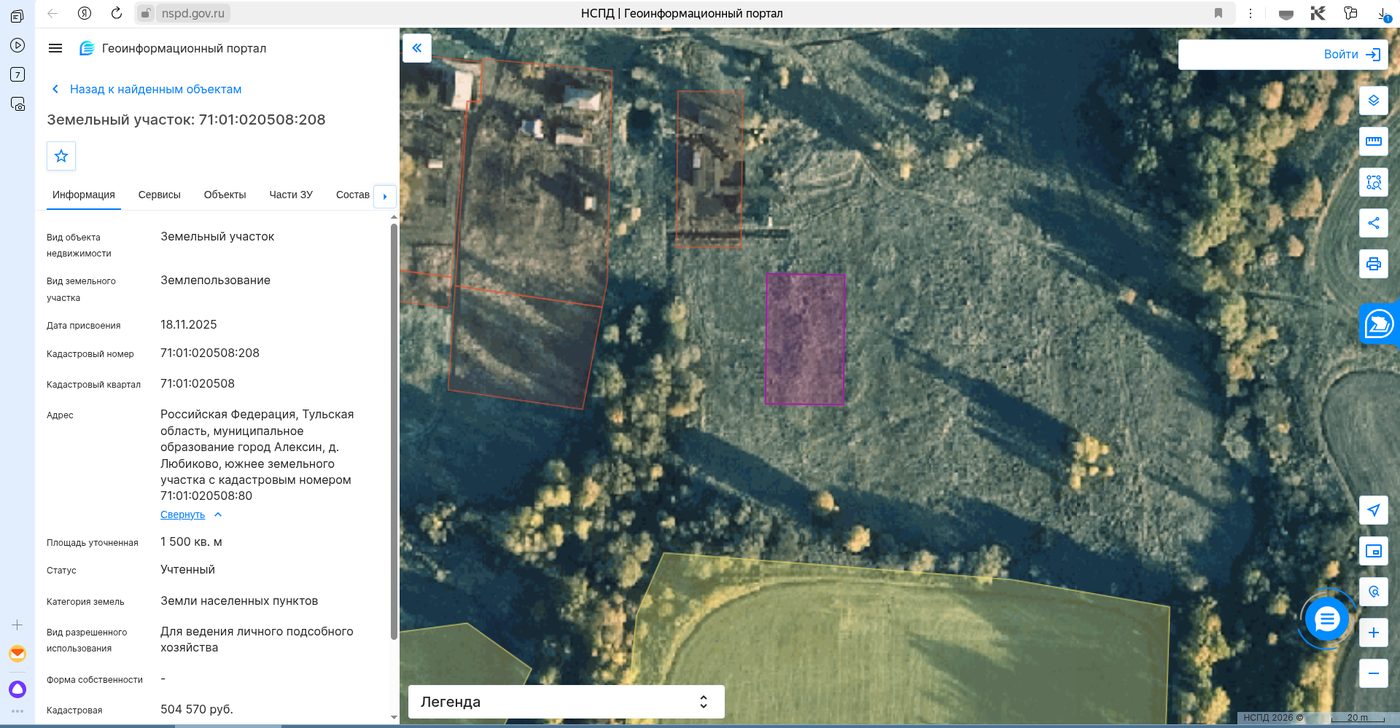Click the info panel vertical scrollbar
Image resolution: width=1400 pixels, height=728 pixels.
point(393,430)
